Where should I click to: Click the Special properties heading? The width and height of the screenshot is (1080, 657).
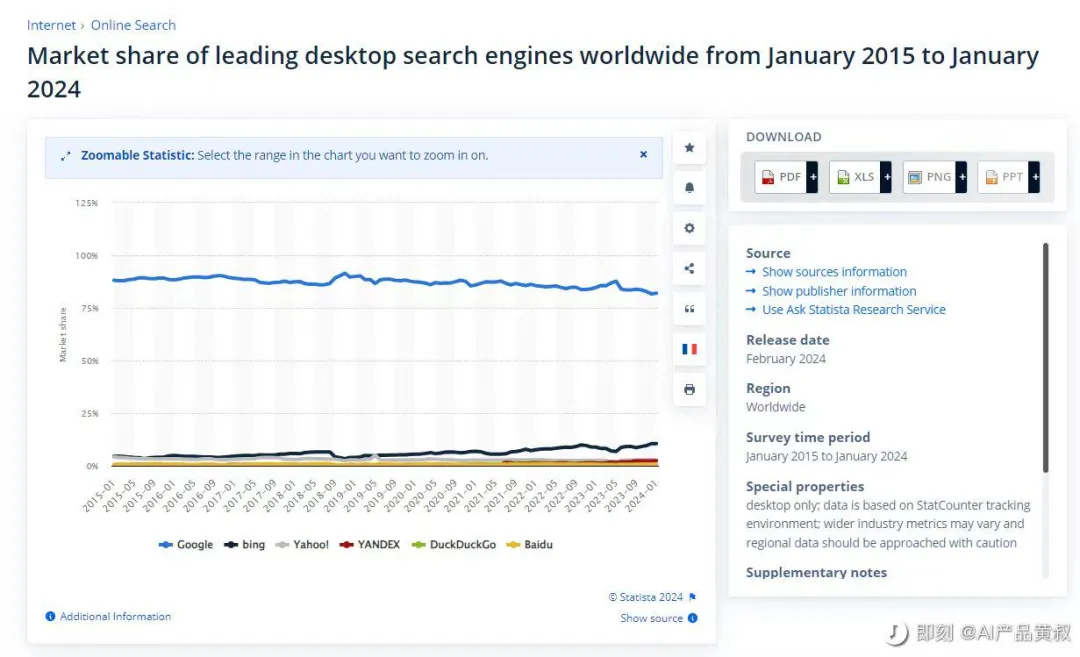tap(804, 487)
